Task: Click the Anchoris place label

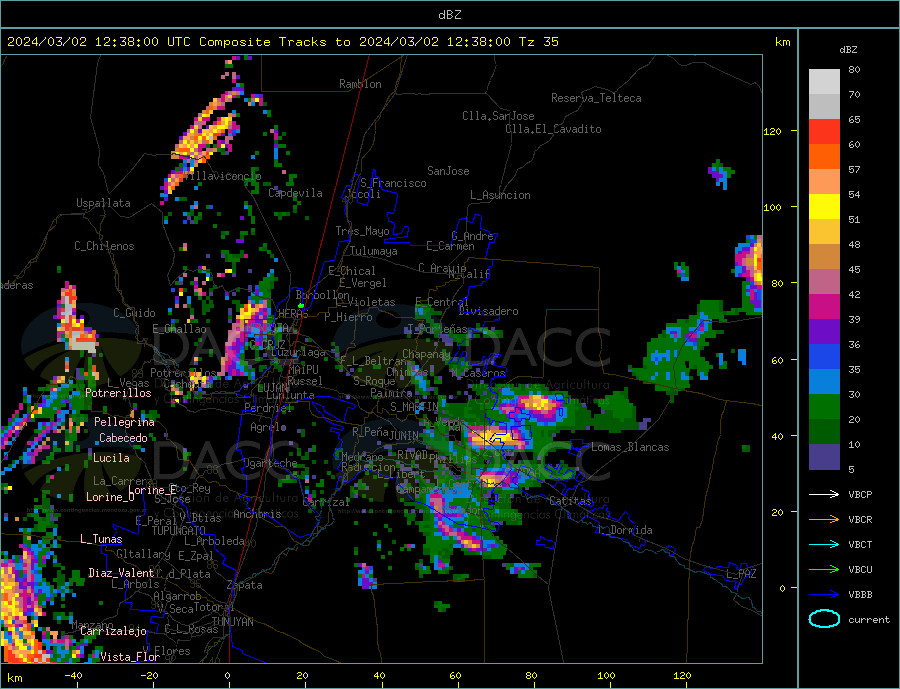Action: coord(257,514)
